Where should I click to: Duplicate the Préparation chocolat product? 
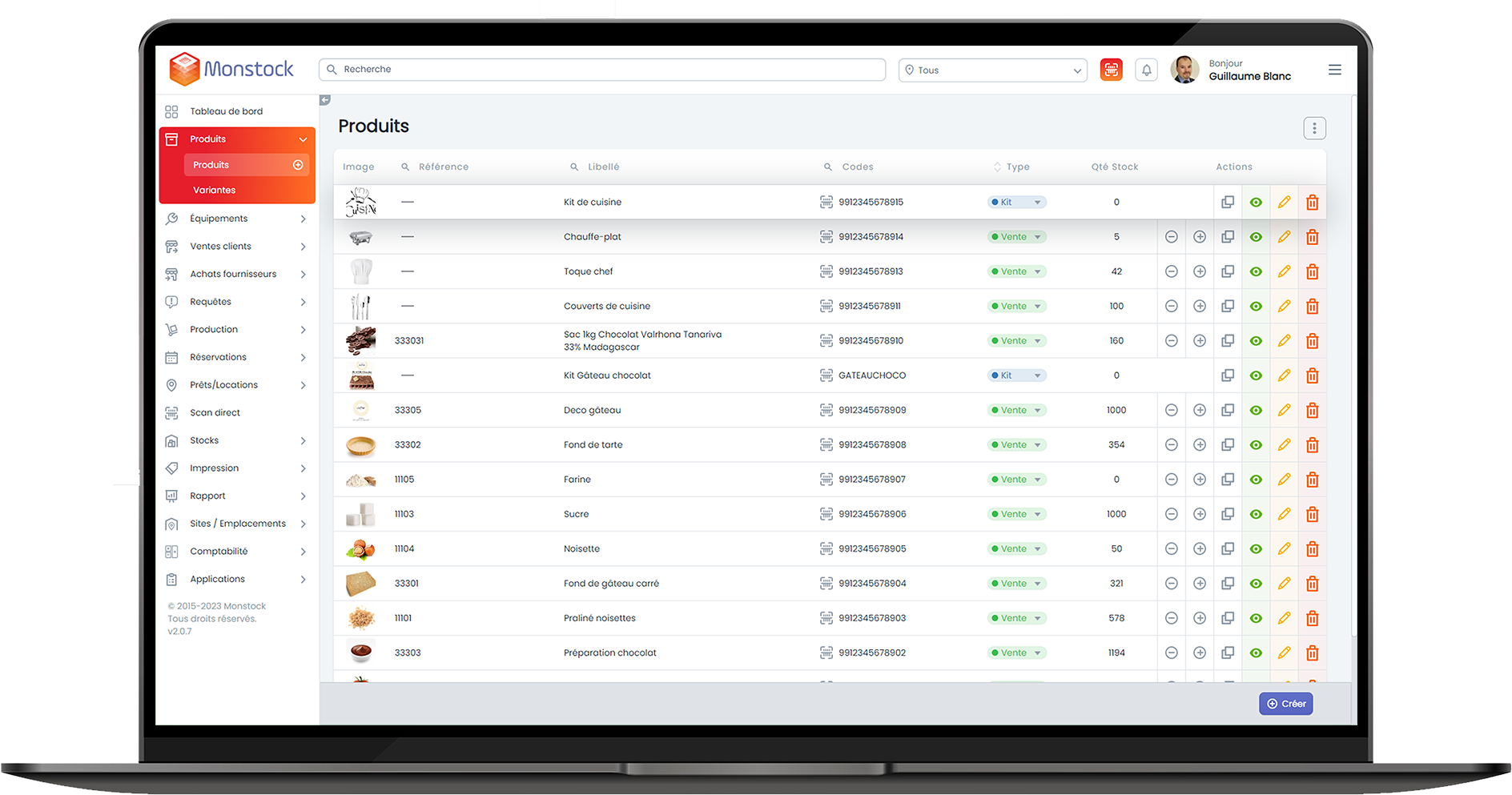1227,652
